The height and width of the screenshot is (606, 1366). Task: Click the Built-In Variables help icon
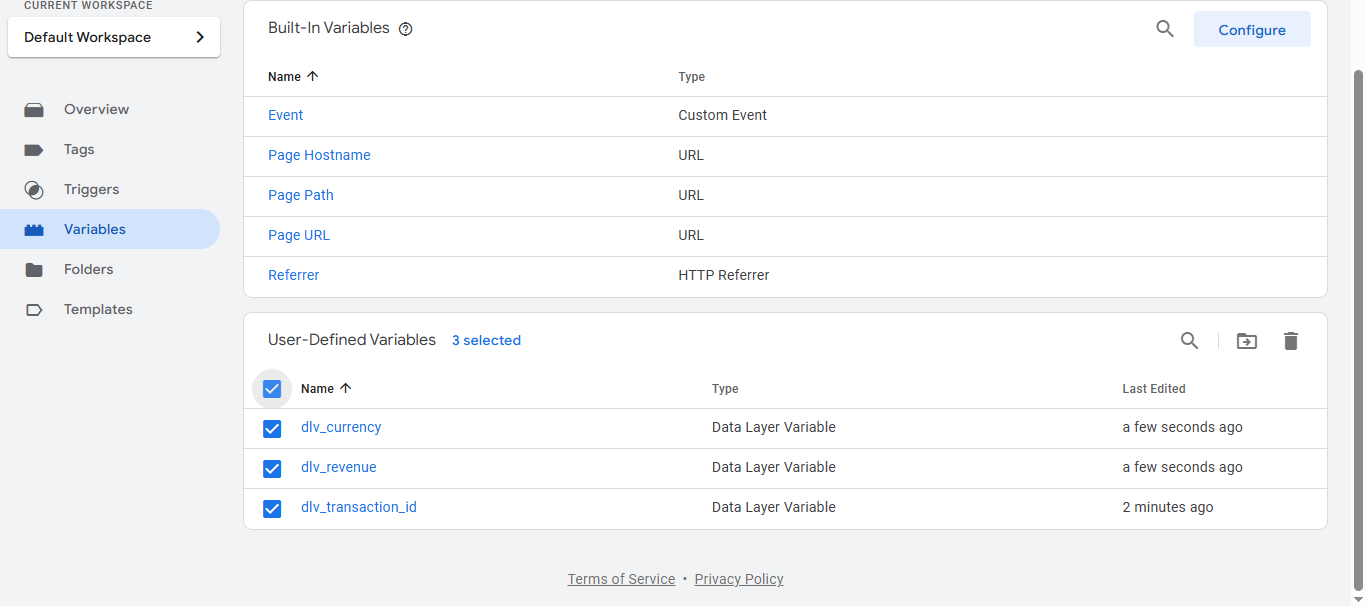tap(405, 29)
